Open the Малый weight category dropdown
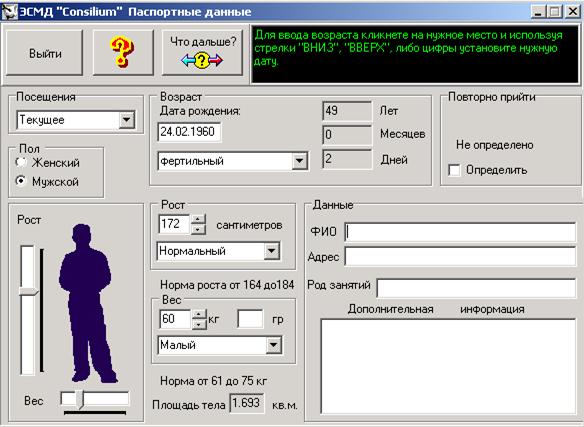Screen dimensions: 584x427 [x=273, y=345]
